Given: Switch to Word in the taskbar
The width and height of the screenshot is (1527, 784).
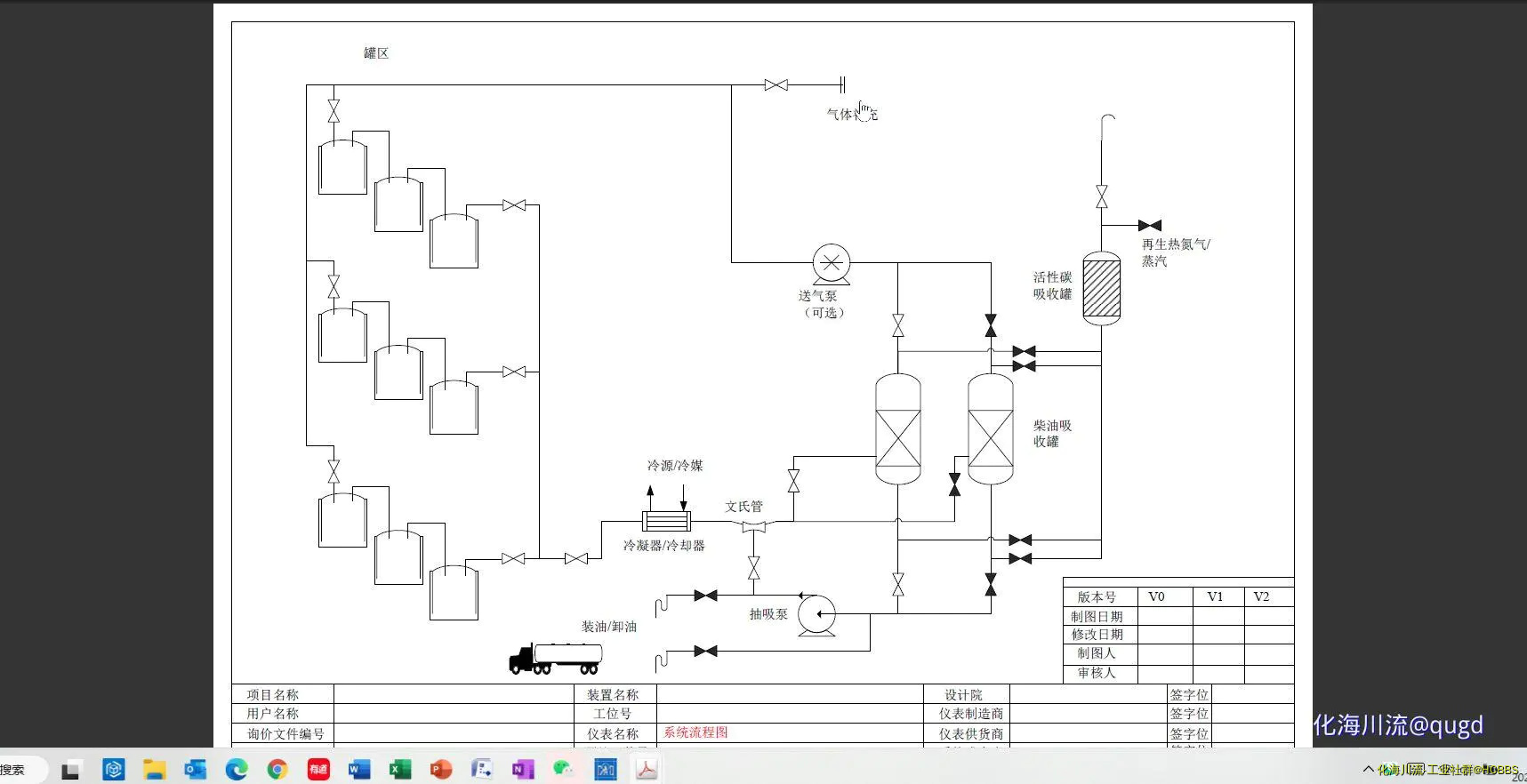Looking at the screenshot, I should coord(359,770).
